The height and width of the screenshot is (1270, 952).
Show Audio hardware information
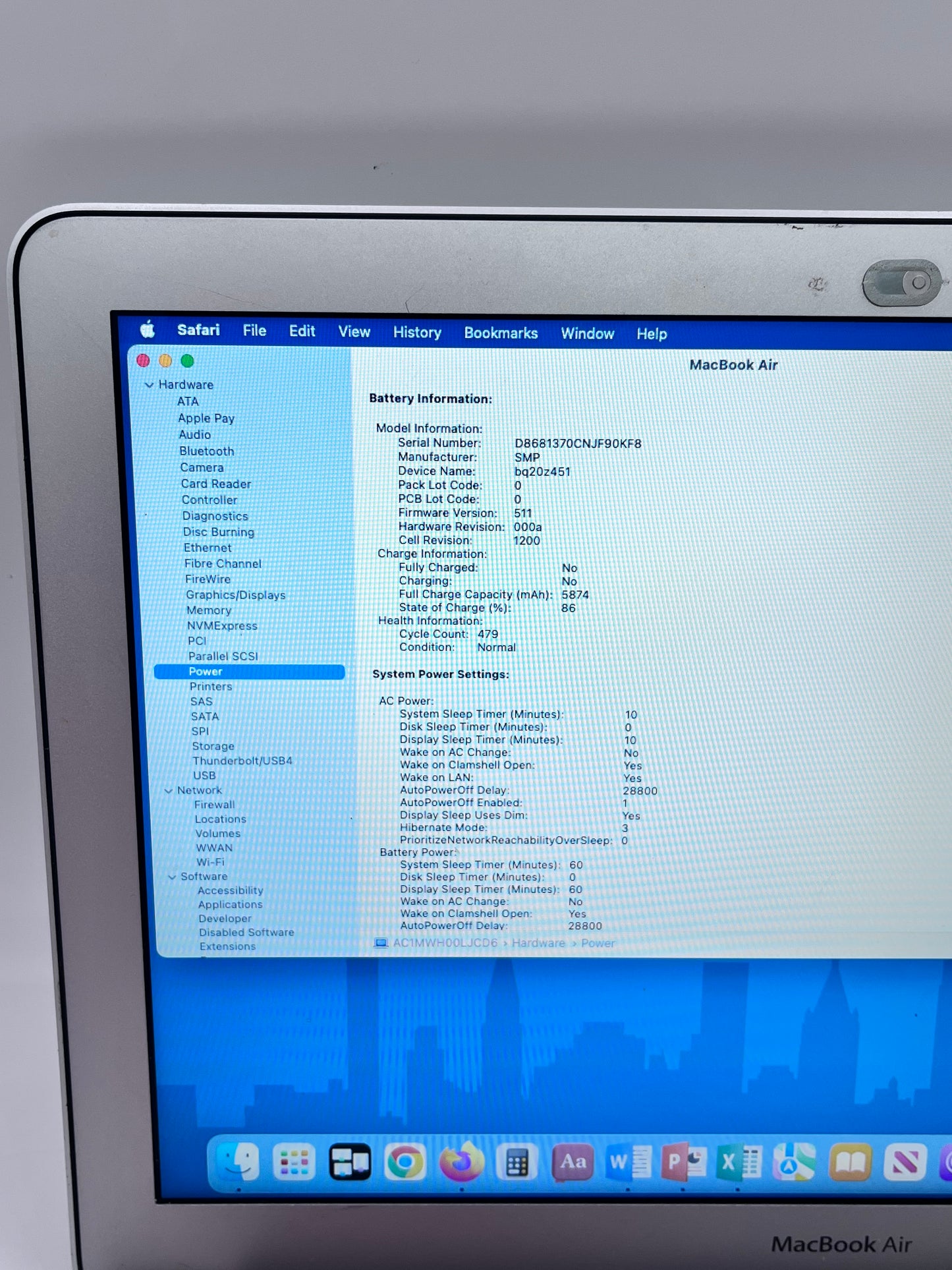(195, 435)
